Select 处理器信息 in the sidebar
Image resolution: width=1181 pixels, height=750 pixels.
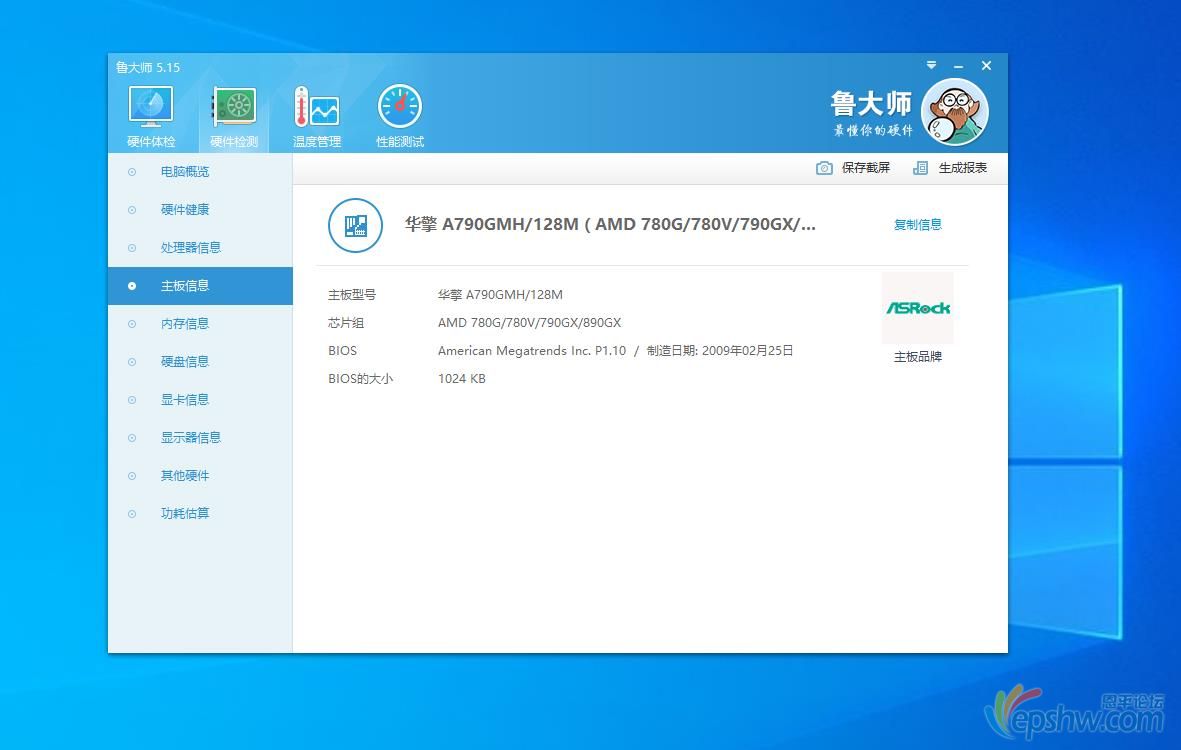[x=200, y=248]
